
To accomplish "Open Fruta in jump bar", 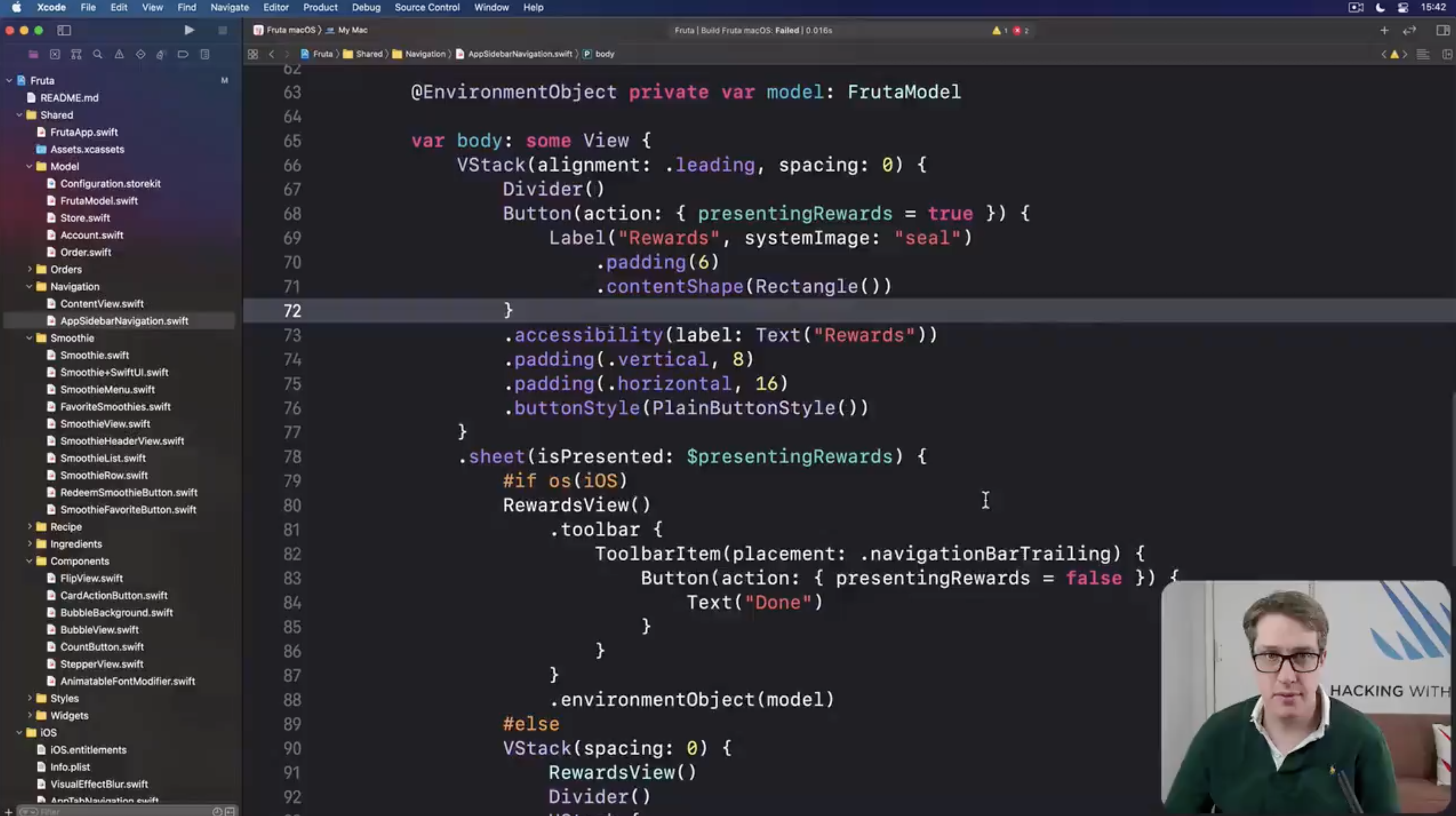I will tap(316, 54).
